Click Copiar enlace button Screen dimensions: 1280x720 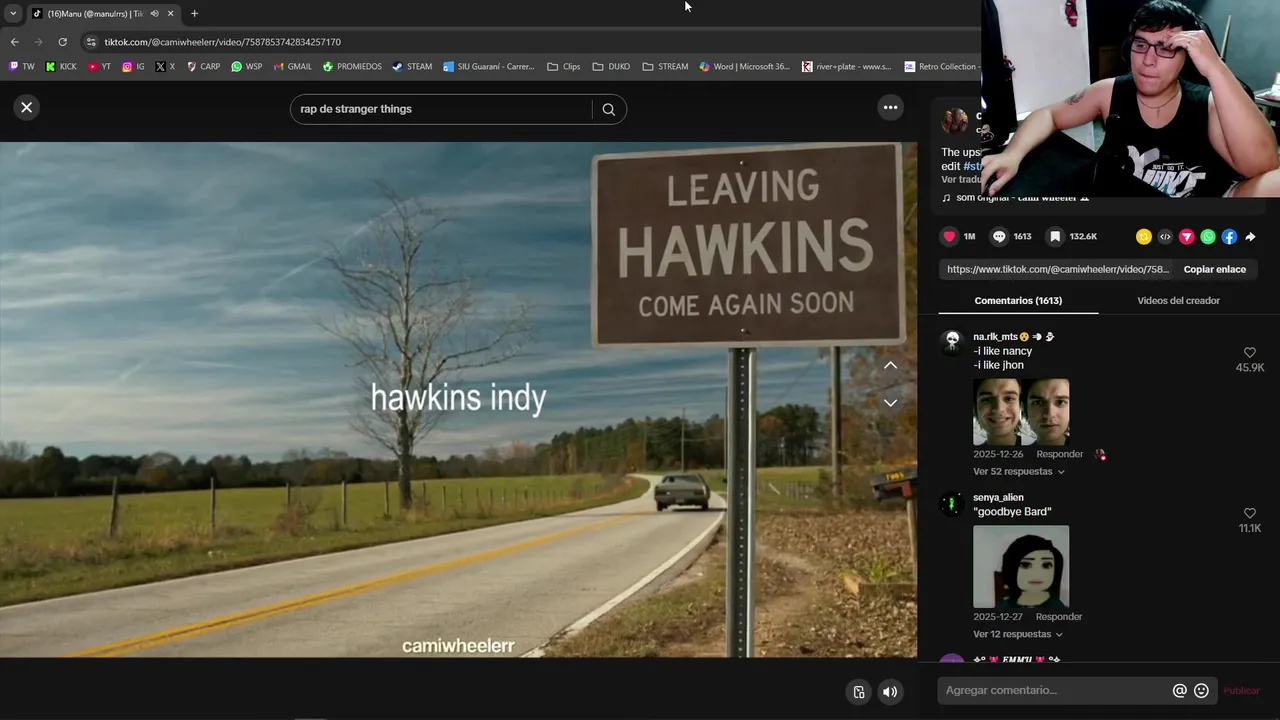click(x=1215, y=269)
